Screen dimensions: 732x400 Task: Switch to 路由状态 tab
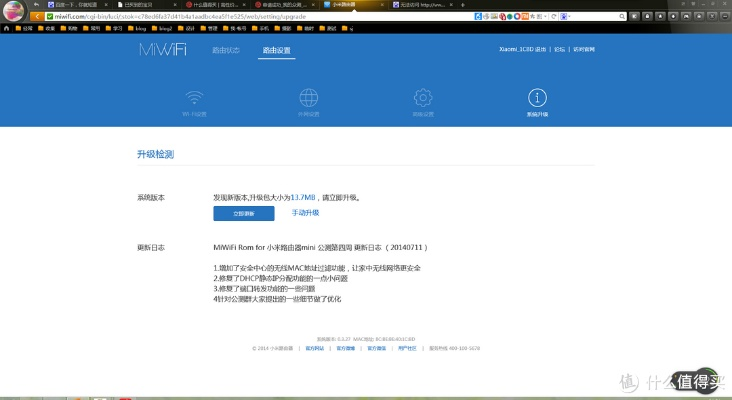click(226, 50)
